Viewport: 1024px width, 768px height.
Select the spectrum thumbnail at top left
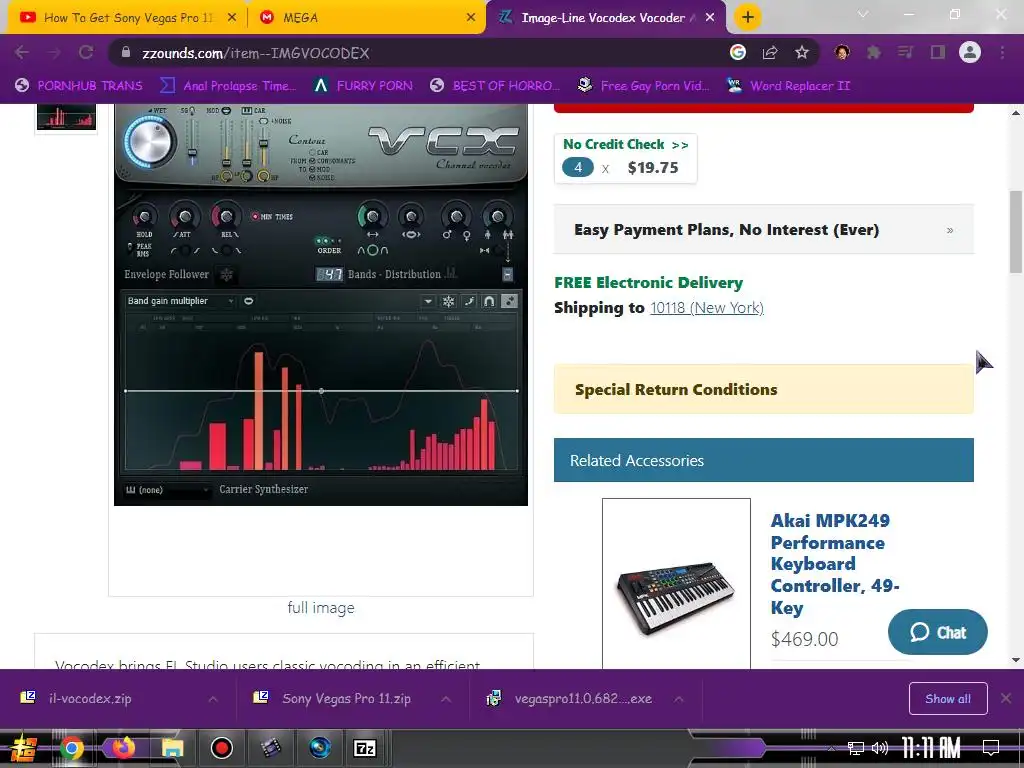[x=66, y=117]
